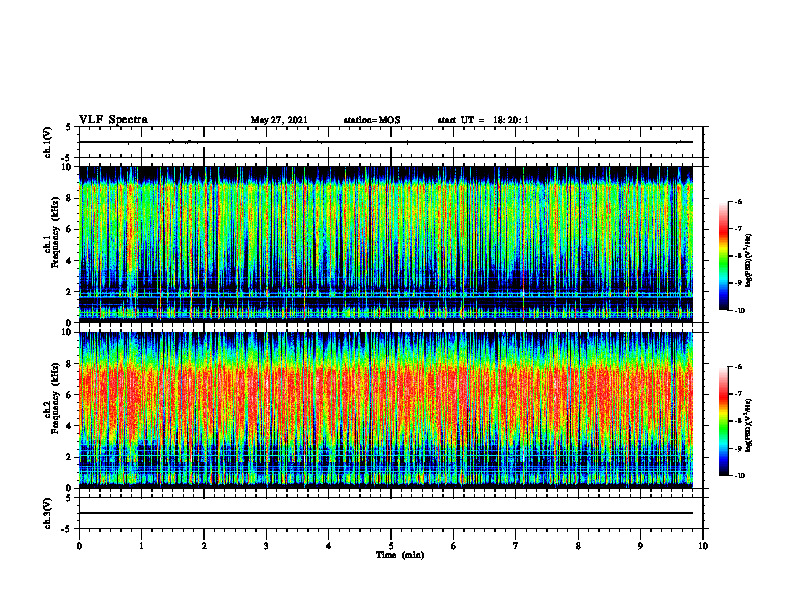Image resolution: width=792 pixels, height=612 pixels.
Task: Click the -6 label on ch.2 color bar
Action: point(738,367)
